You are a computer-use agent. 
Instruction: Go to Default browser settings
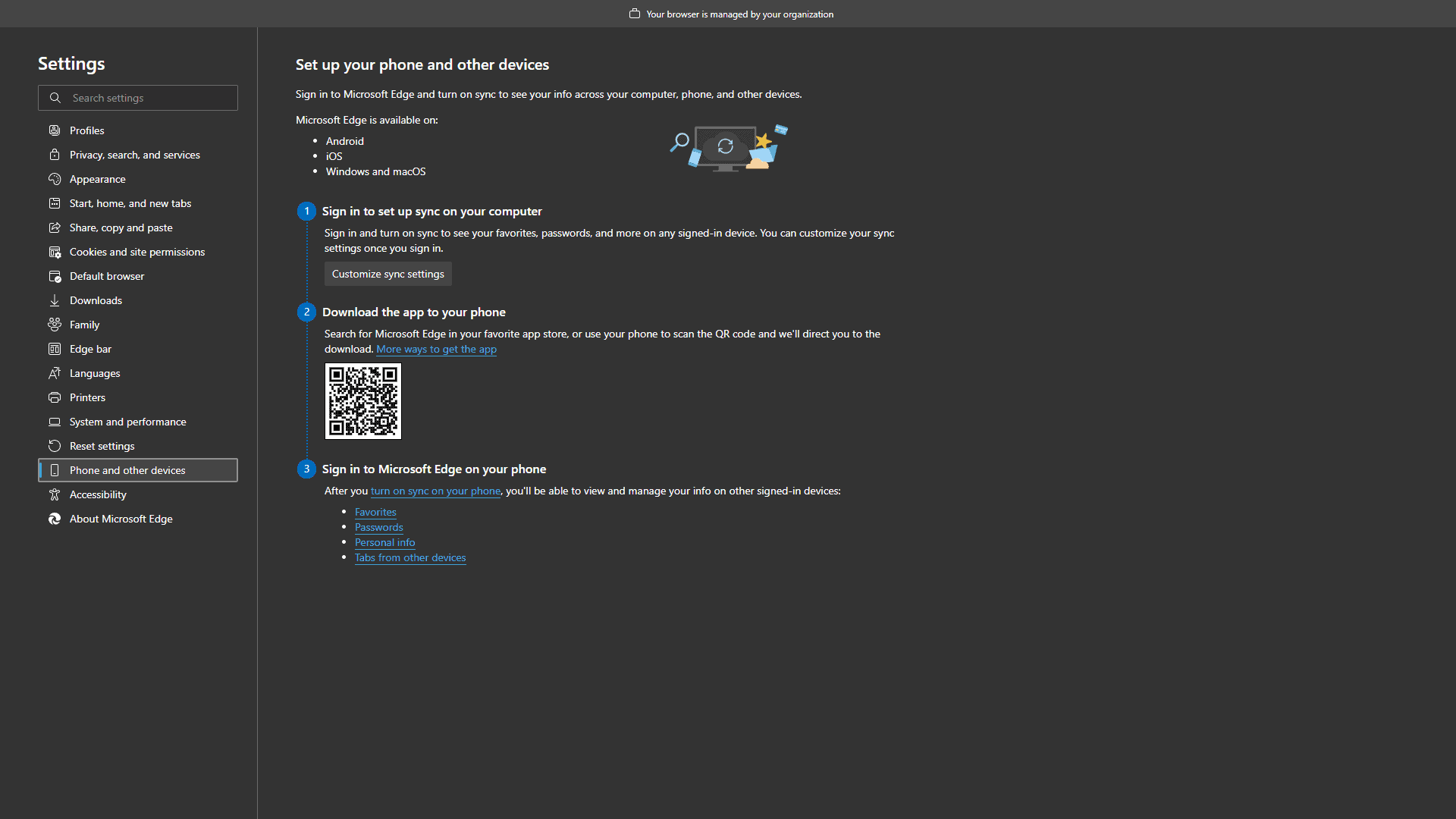click(x=138, y=276)
